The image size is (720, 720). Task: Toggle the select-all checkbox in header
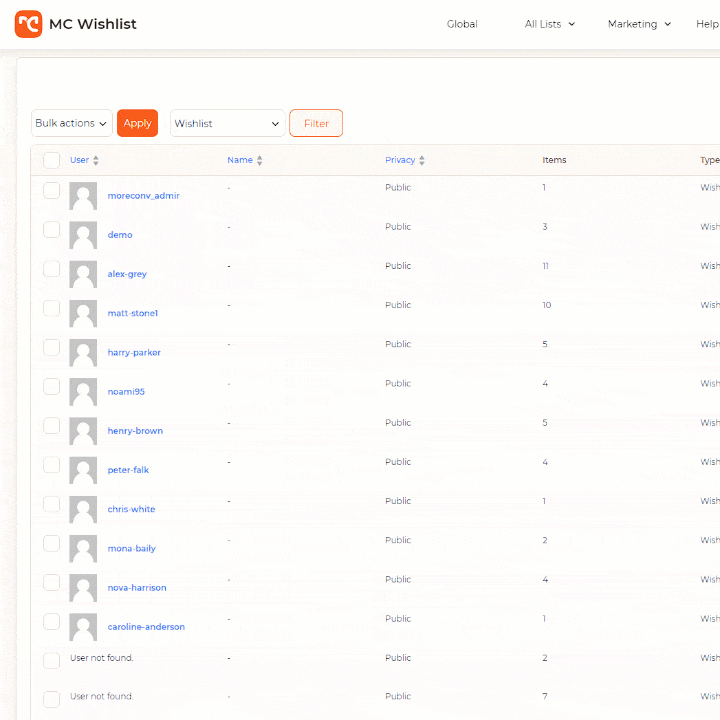coord(52,160)
